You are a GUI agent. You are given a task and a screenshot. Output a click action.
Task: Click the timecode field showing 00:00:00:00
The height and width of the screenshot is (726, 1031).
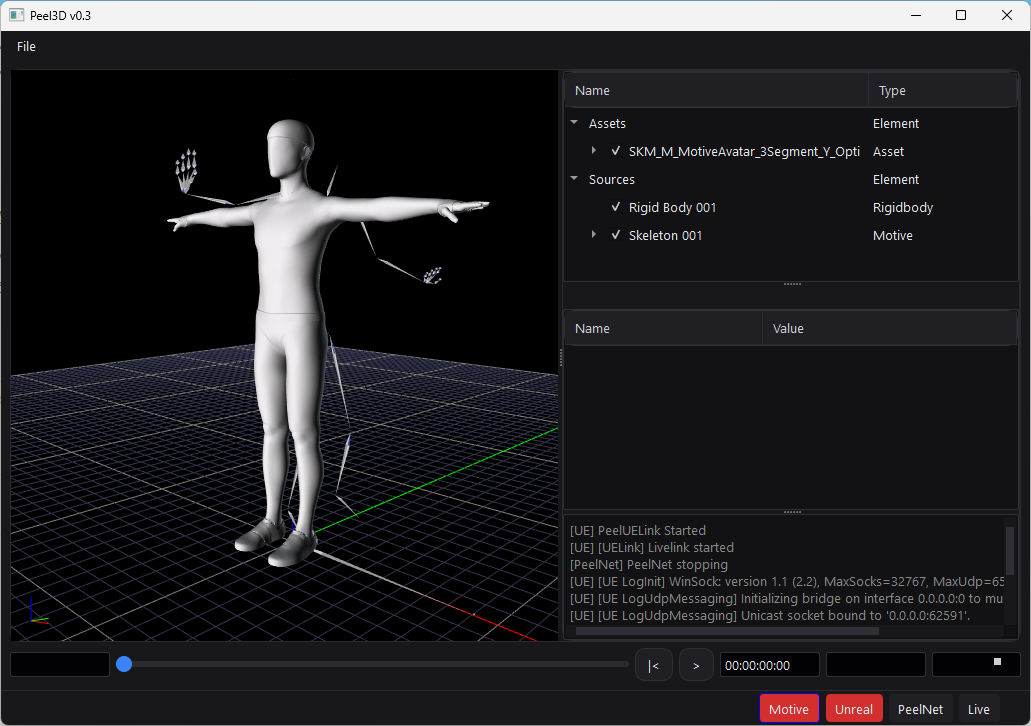click(x=769, y=665)
